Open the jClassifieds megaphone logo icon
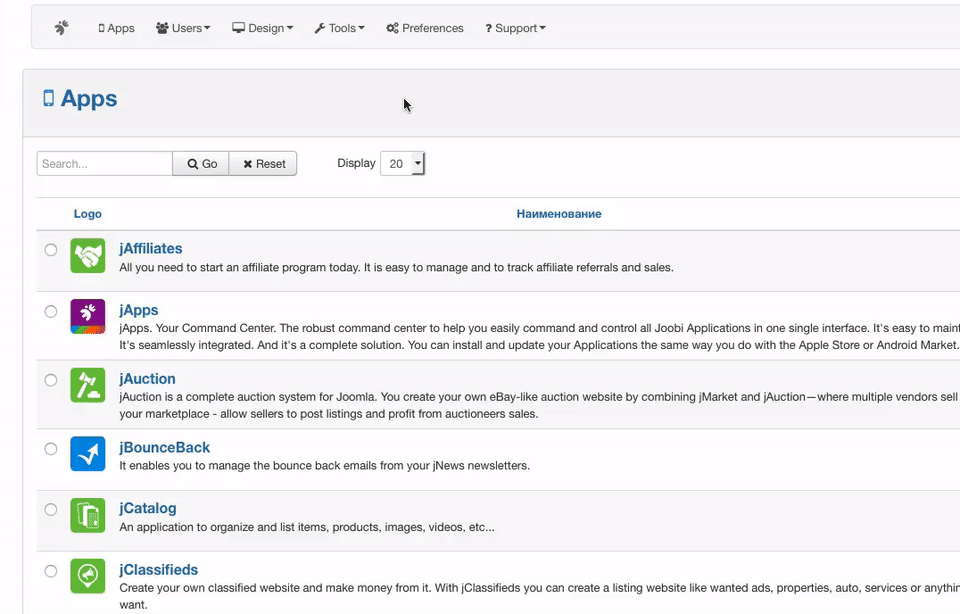 click(88, 576)
